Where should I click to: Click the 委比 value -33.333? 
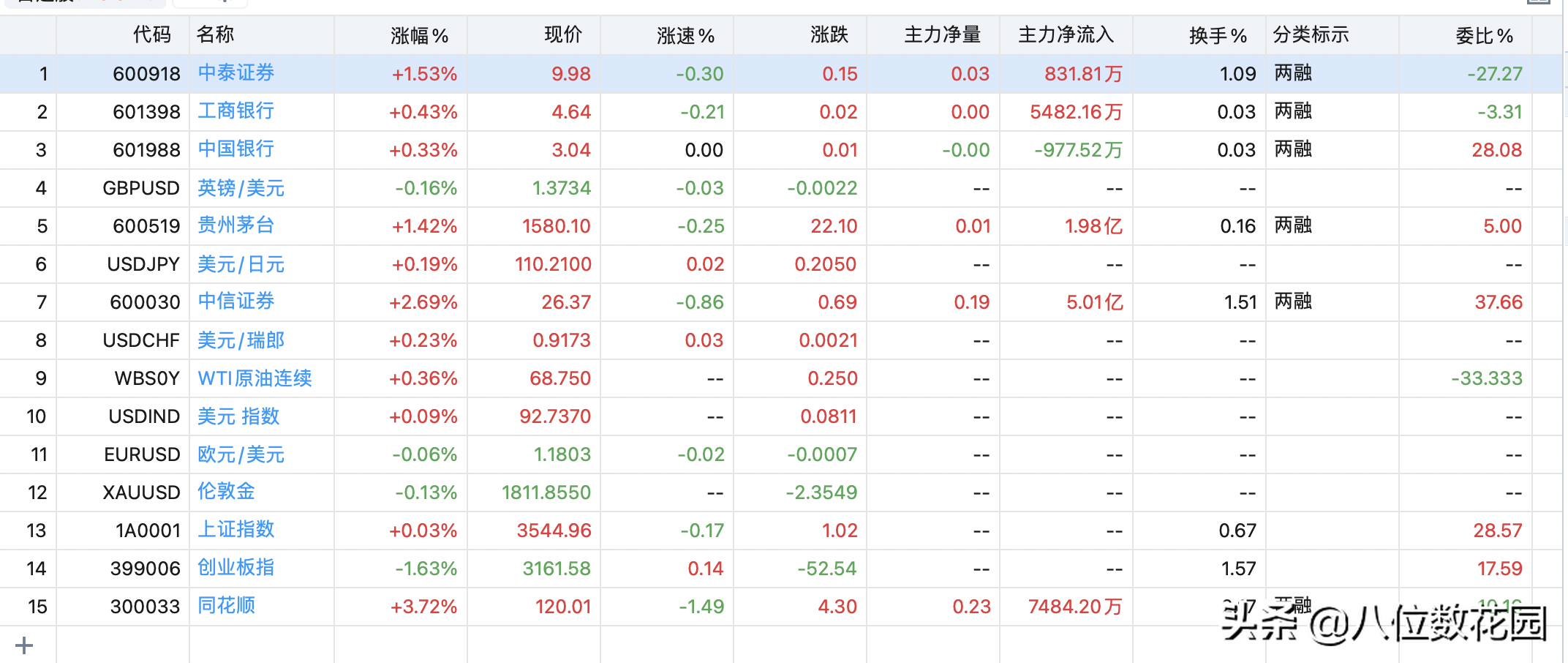pyautogui.click(x=1487, y=378)
